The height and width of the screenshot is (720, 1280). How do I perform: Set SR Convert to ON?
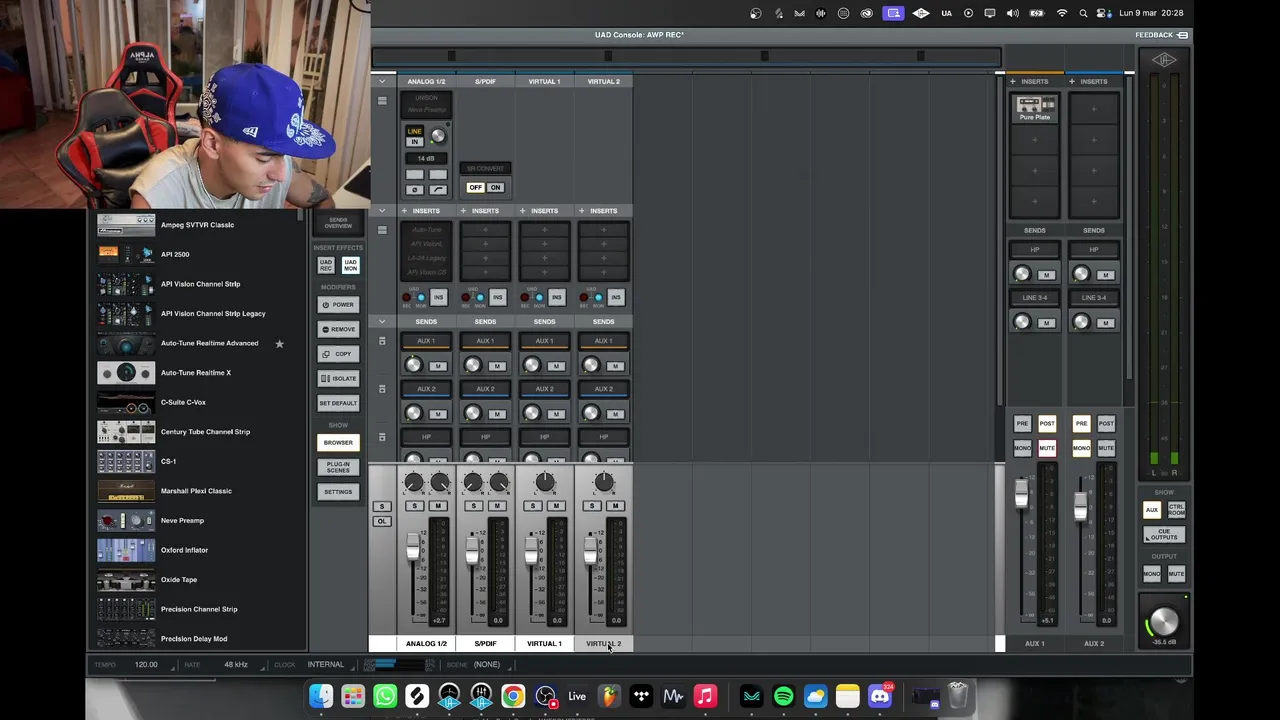(495, 187)
